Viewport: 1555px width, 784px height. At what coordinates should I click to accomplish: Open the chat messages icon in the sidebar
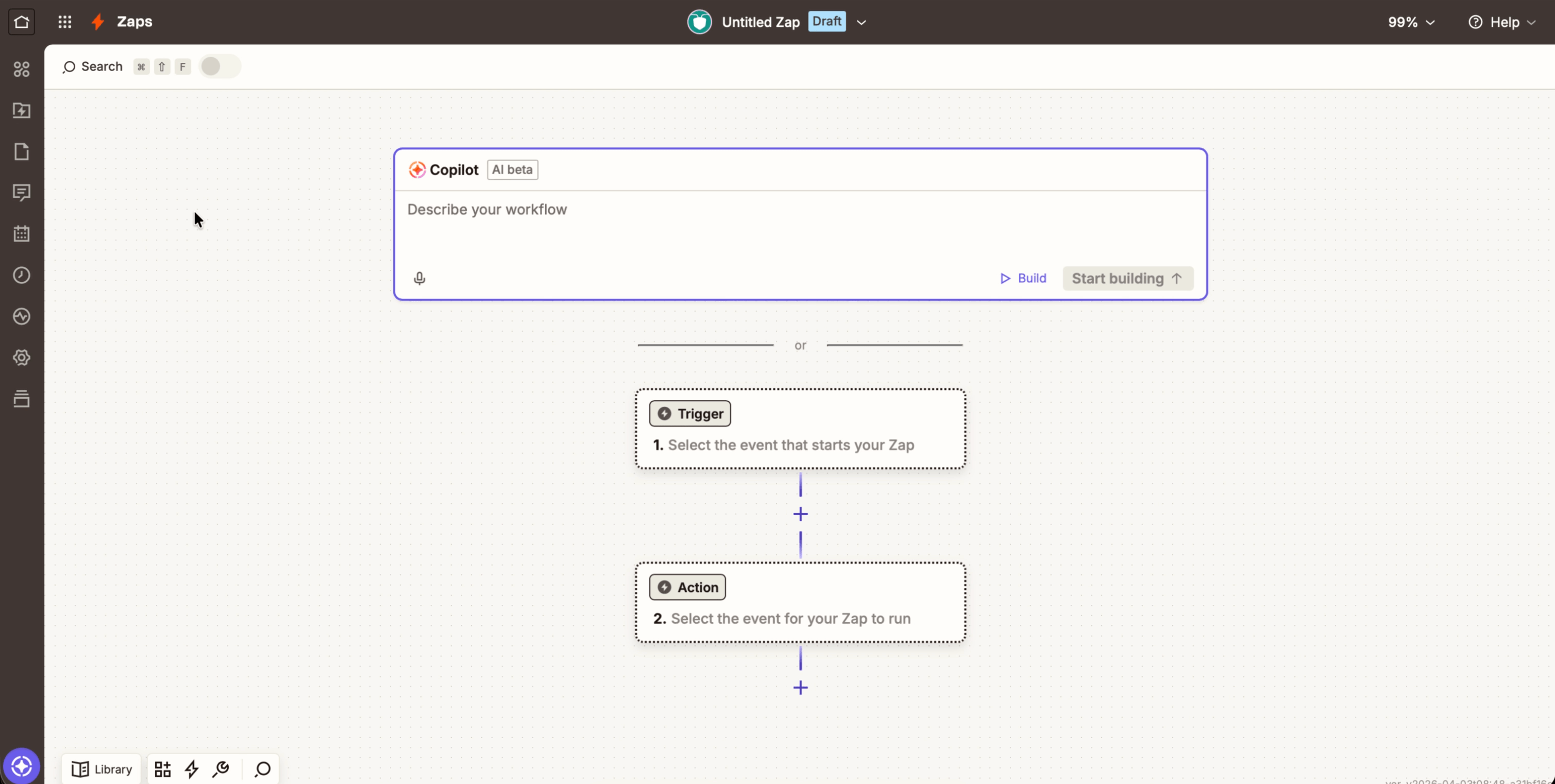click(22, 193)
